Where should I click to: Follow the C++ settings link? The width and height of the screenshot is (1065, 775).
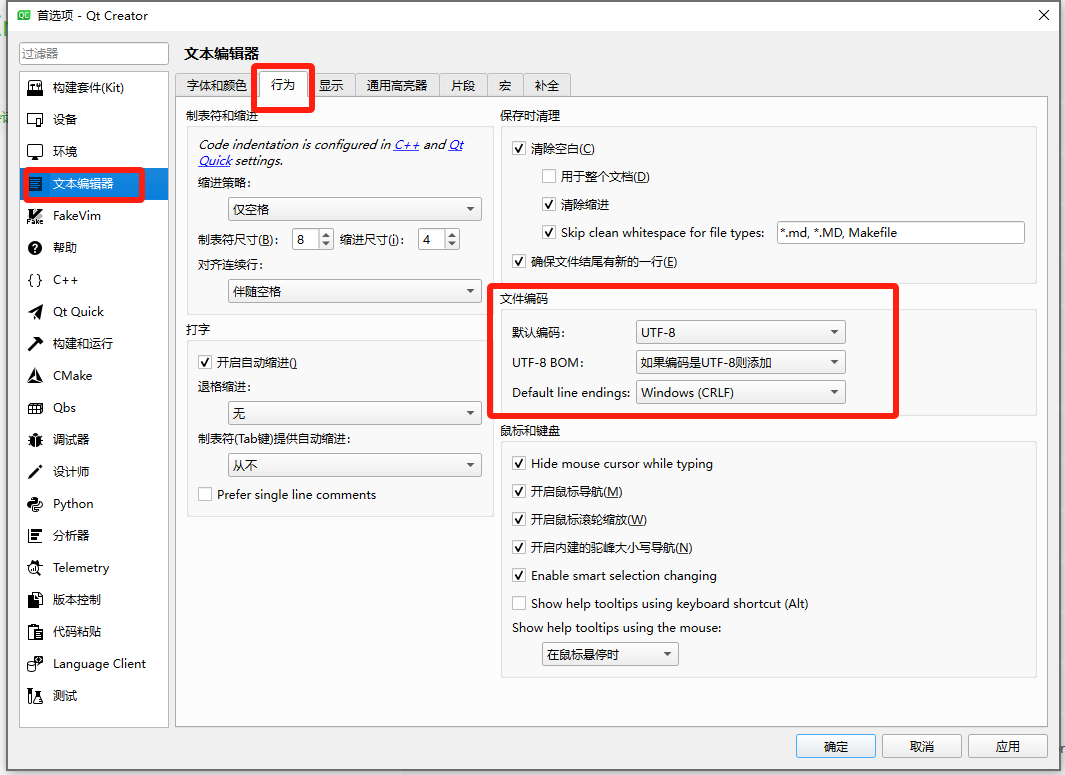407,145
